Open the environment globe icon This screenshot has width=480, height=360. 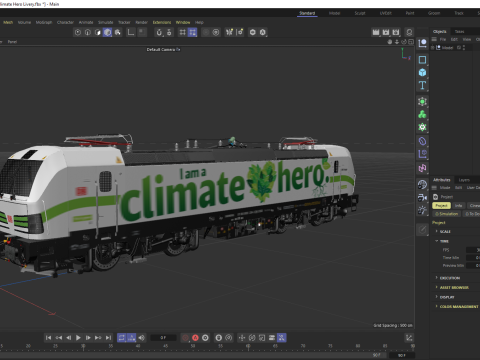422,184
